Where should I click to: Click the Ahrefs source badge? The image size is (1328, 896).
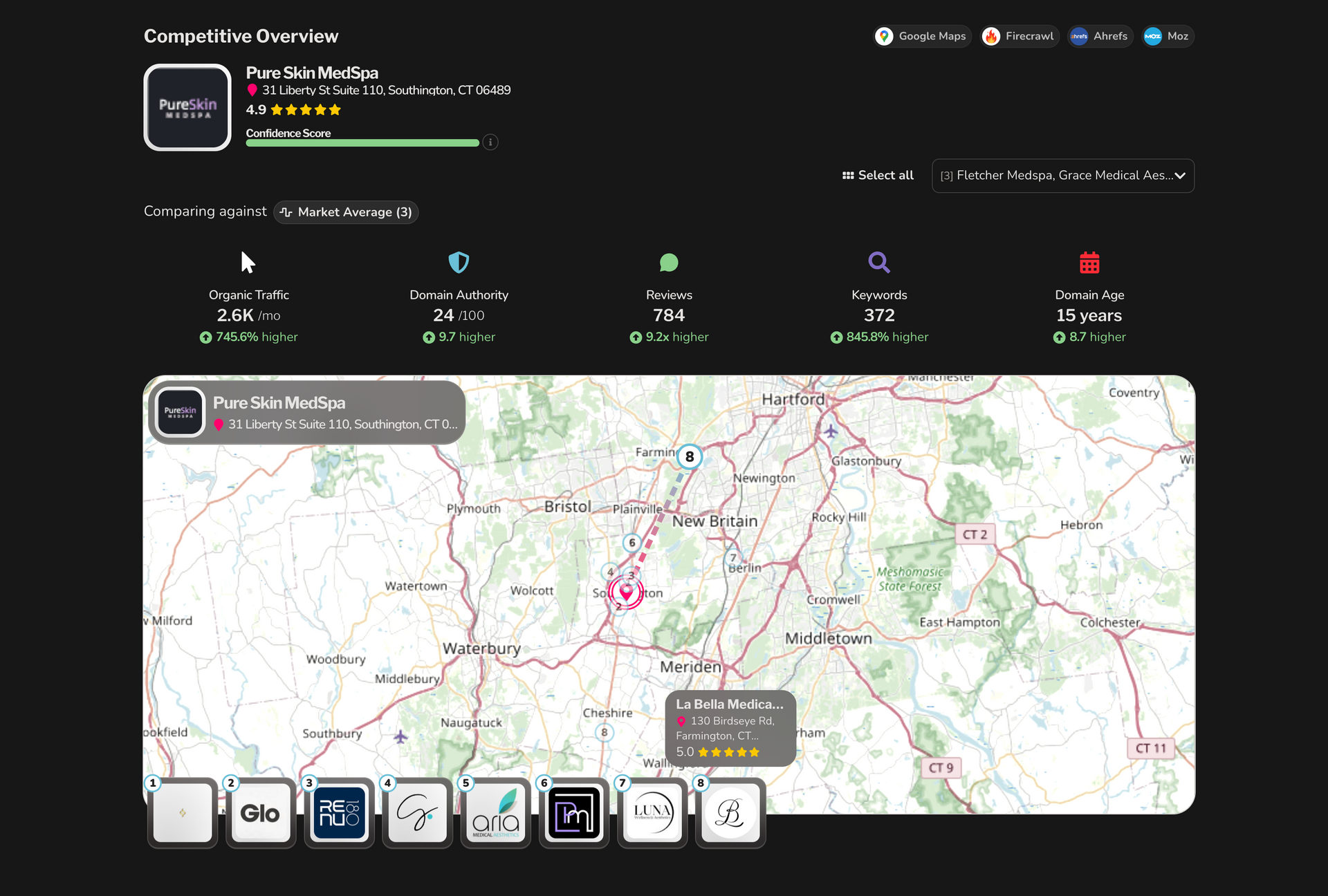[1100, 36]
